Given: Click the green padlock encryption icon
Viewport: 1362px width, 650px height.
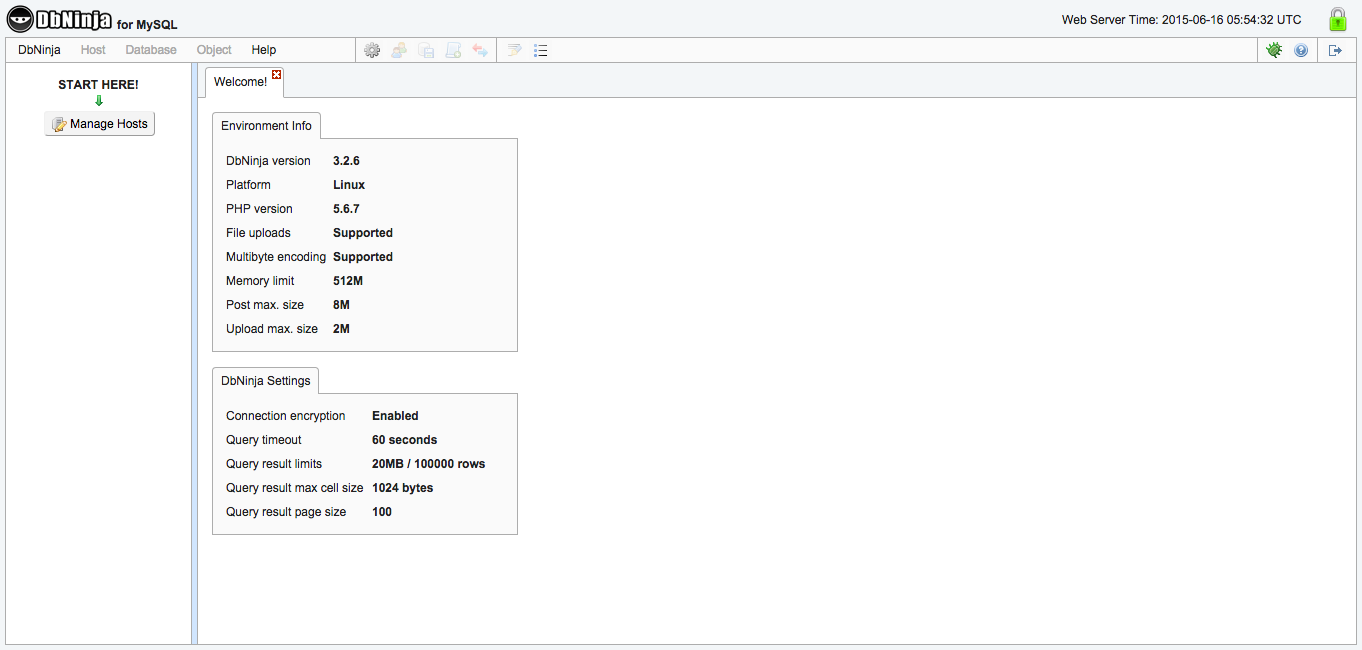Looking at the screenshot, I should click(1336, 18).
